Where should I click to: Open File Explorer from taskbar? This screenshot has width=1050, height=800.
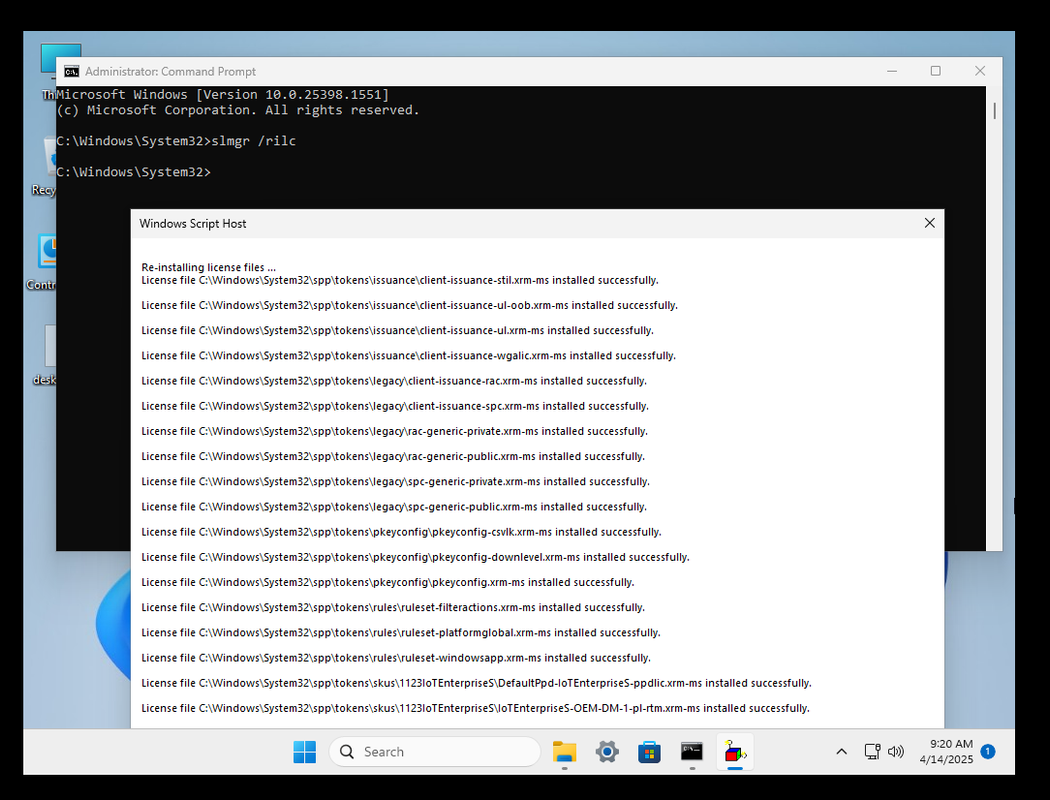click(x=565, y=752)
